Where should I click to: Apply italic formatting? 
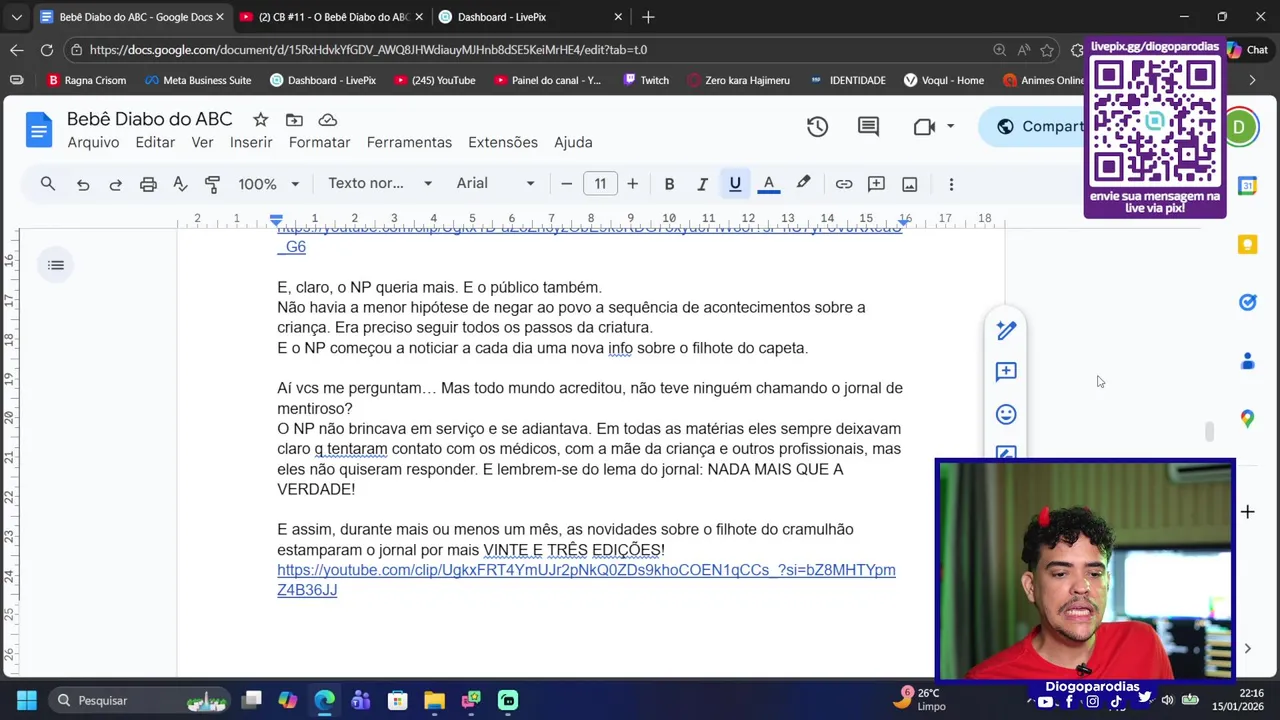point(702,184)
